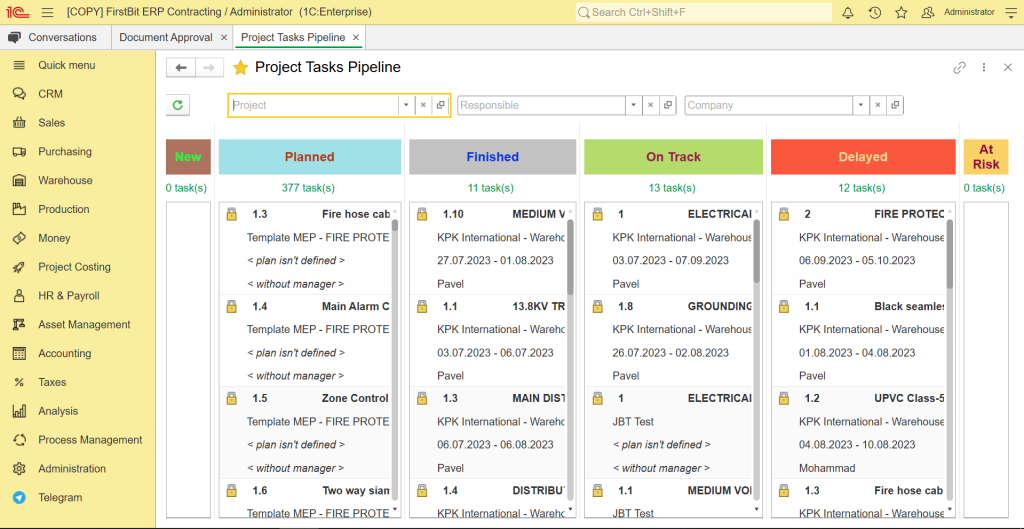Click the Finished column header
Screen dimensions: 1024x529
pyautogui.click(x=492, y=157)
